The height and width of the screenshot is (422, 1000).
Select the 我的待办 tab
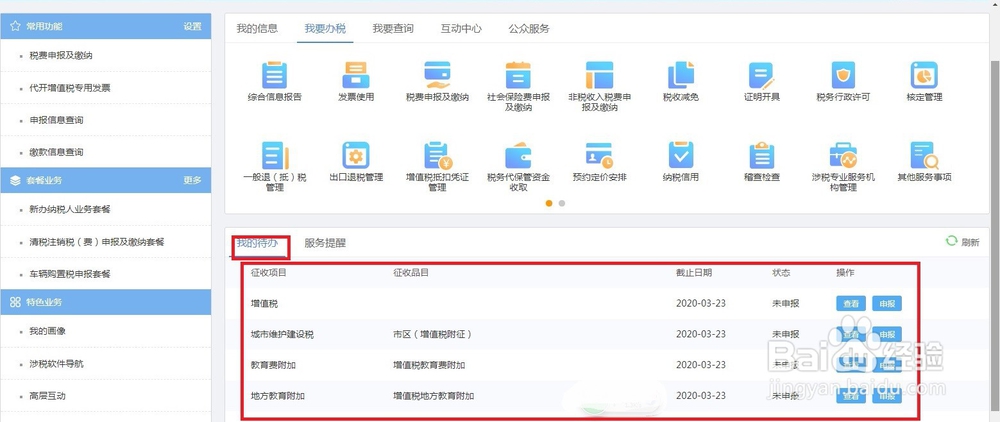click(258, 243)
